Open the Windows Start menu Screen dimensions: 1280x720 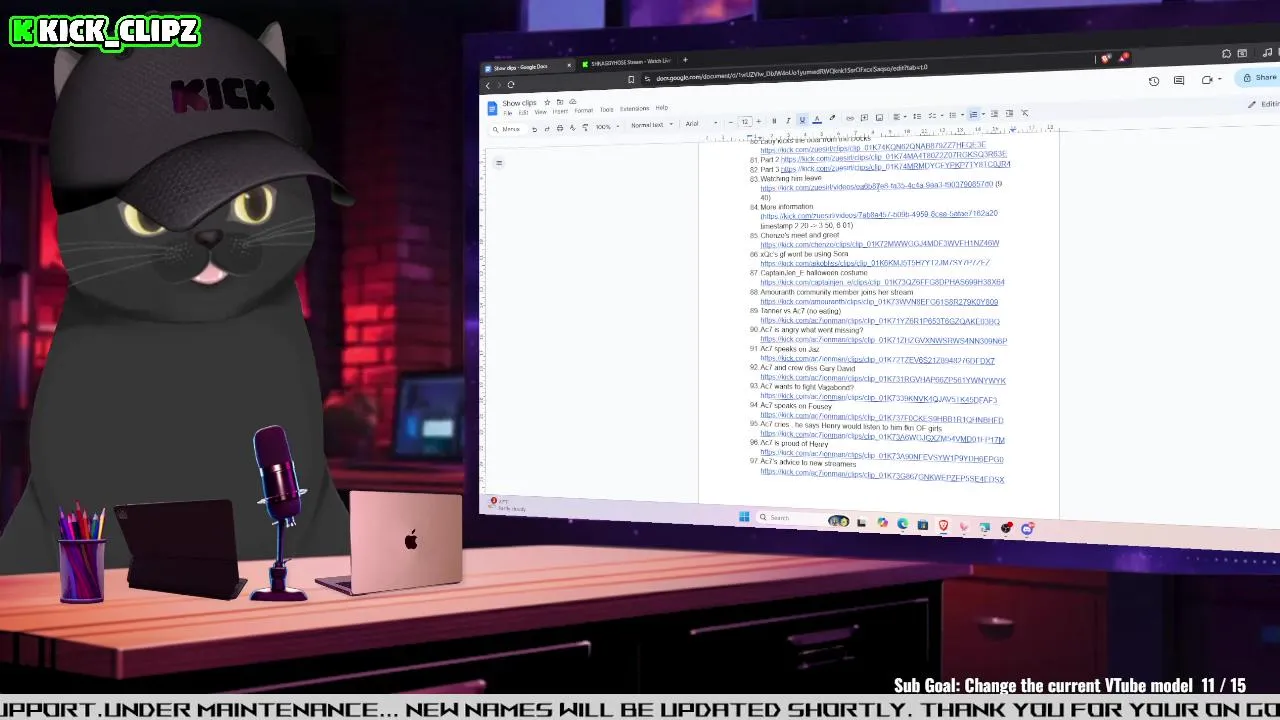743,517
